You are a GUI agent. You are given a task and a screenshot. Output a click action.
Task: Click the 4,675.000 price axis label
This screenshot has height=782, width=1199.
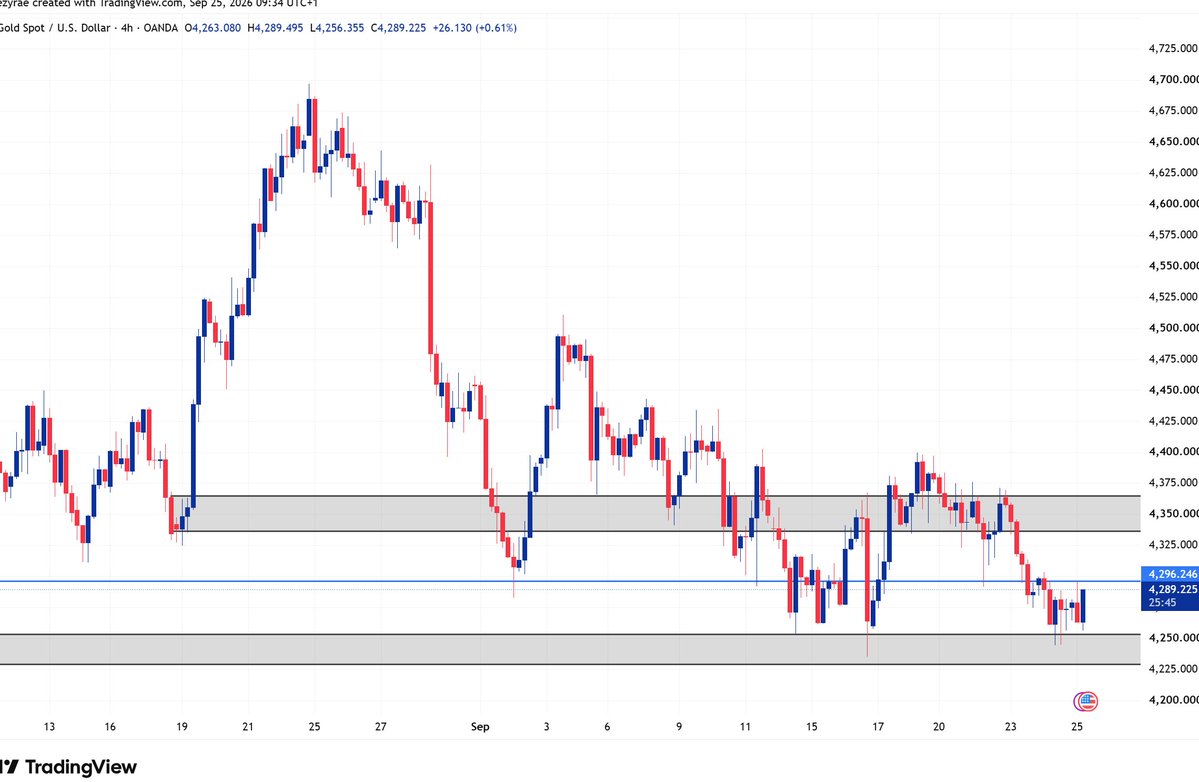click(1173, 110)
